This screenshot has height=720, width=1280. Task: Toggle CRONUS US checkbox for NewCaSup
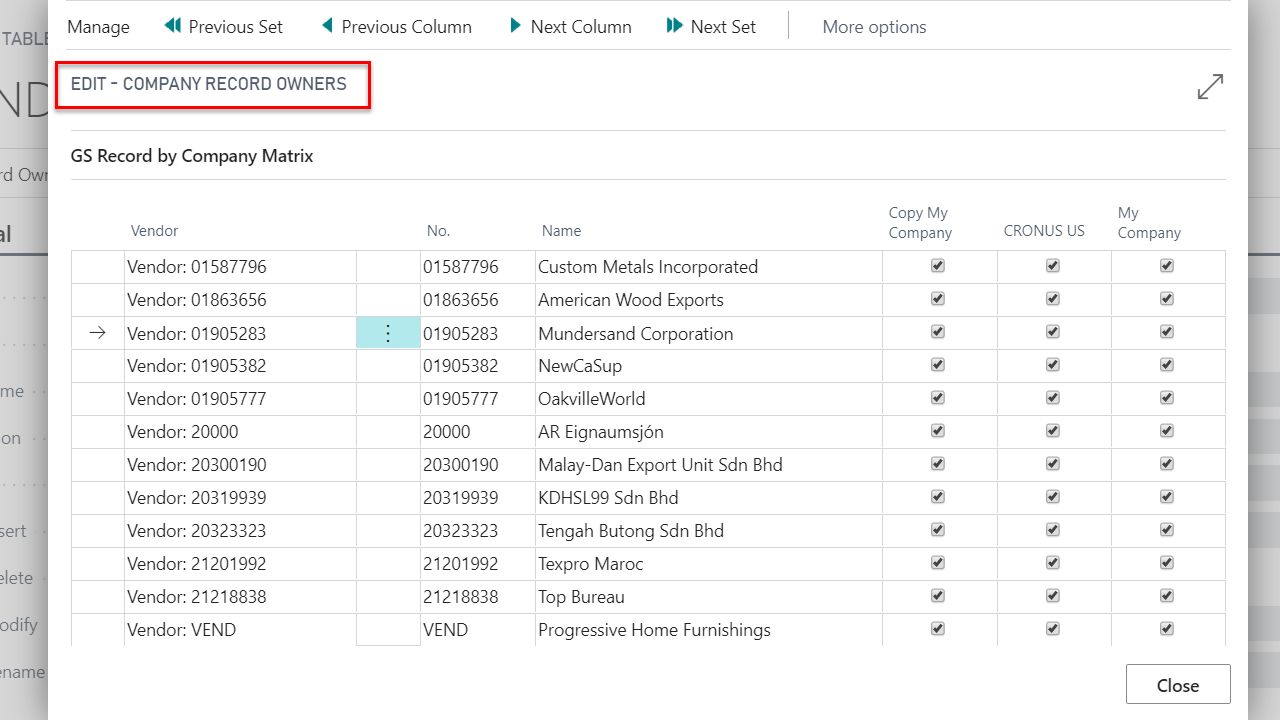coord(1052,365)
